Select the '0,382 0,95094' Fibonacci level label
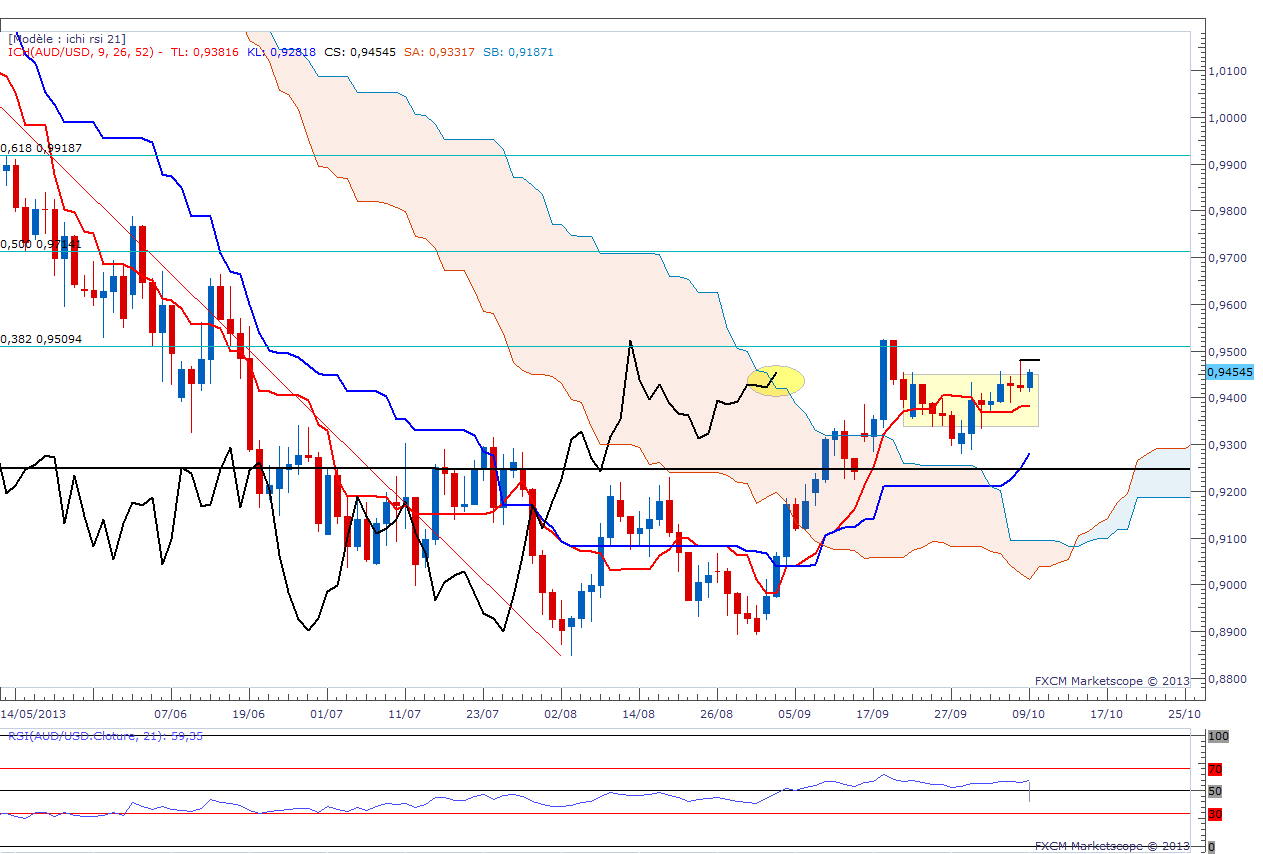 click(x=42, y=339)
